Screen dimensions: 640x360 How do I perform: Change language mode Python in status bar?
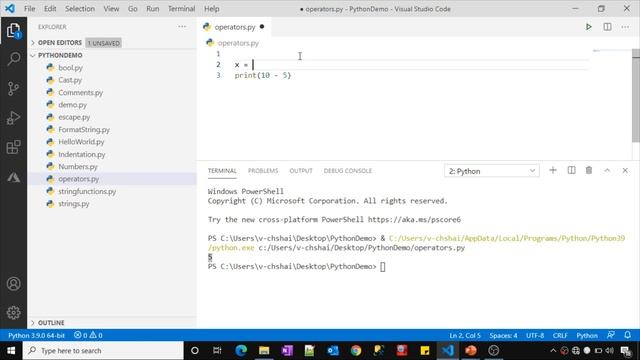point(587,336)
